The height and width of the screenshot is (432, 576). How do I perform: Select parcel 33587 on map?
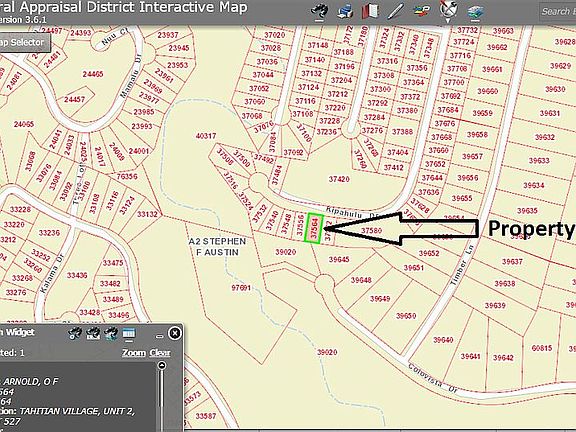coord(206,416)
